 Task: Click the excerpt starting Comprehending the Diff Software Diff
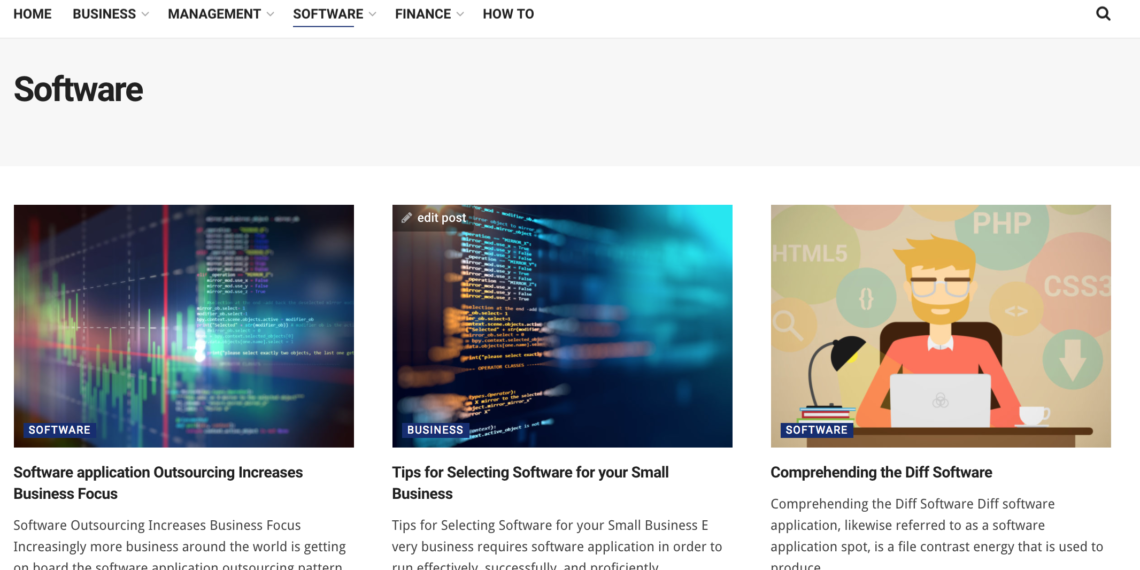tap(936, 535)
